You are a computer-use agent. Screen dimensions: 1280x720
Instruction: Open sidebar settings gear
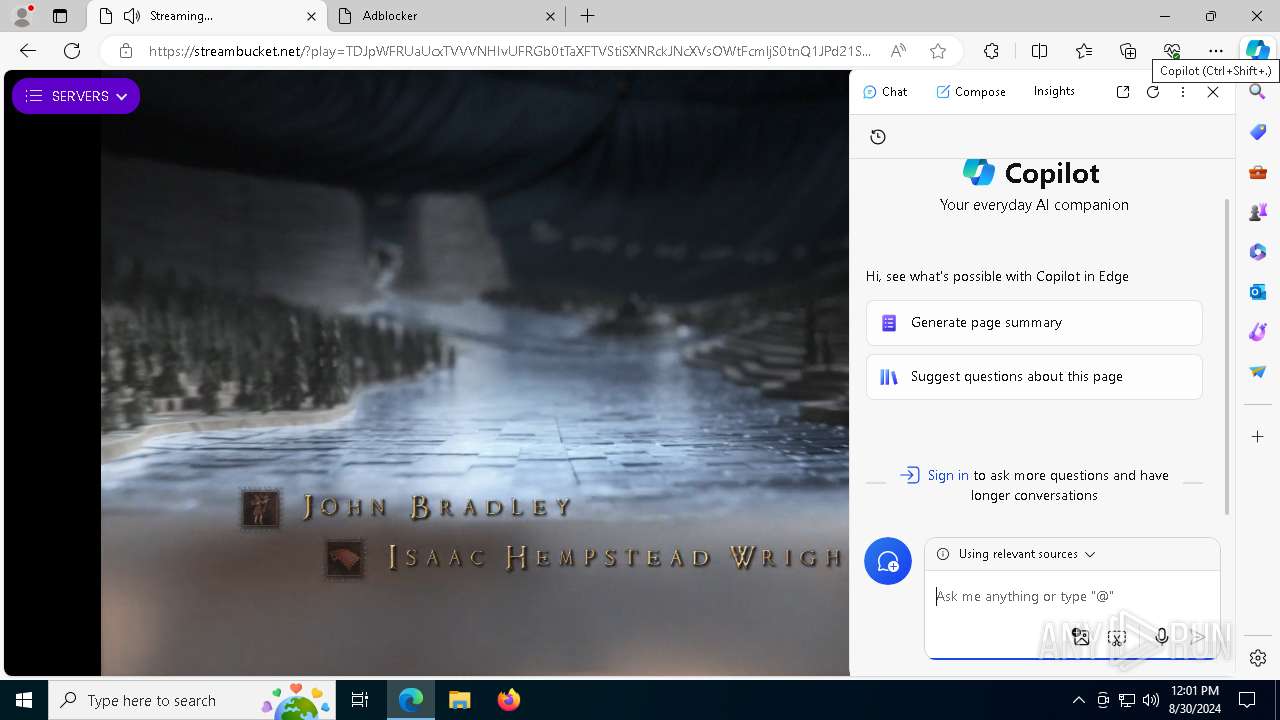pyautogui.click(x=1258, y=658)
